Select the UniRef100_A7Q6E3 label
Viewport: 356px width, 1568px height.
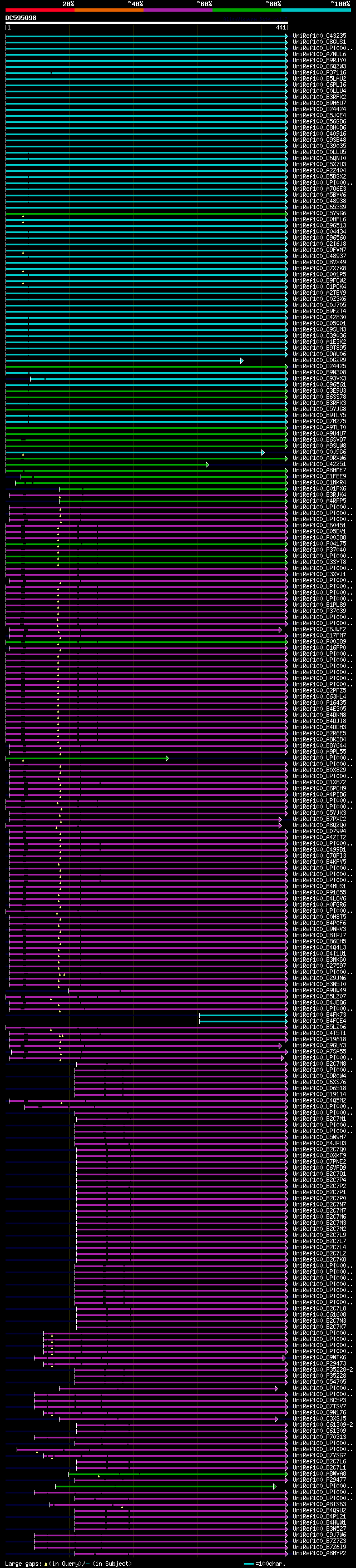319,189
